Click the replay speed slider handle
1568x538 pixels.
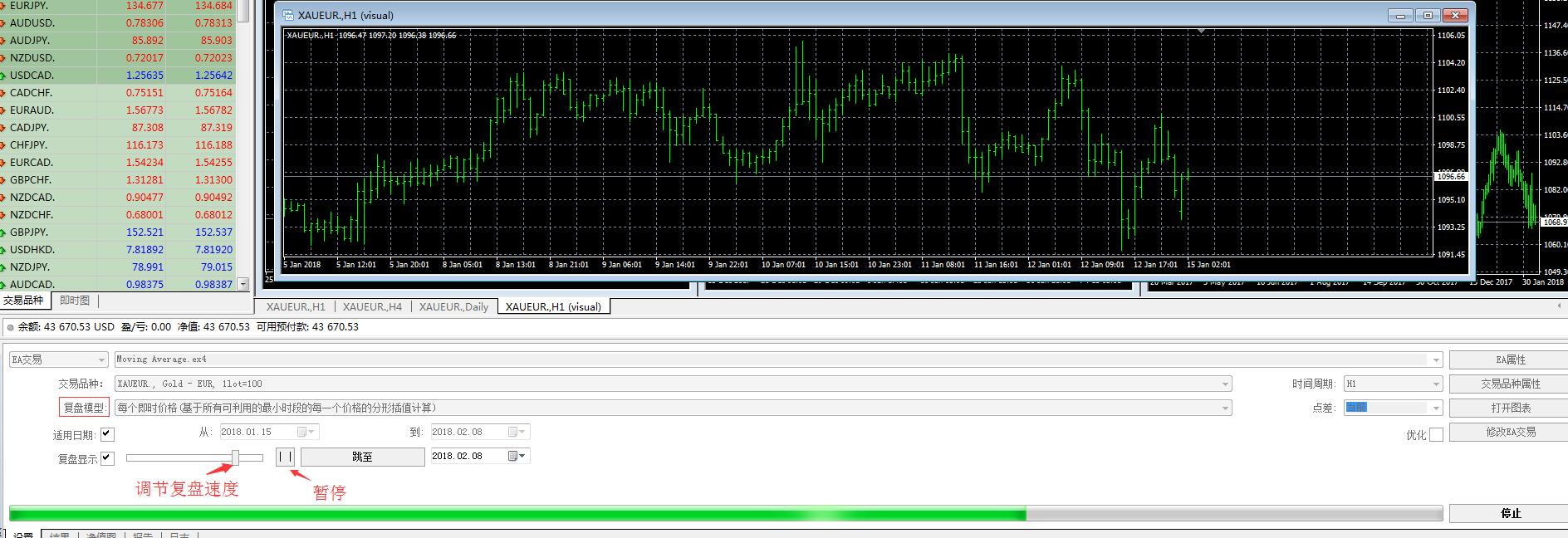click(x=236, y=457)
